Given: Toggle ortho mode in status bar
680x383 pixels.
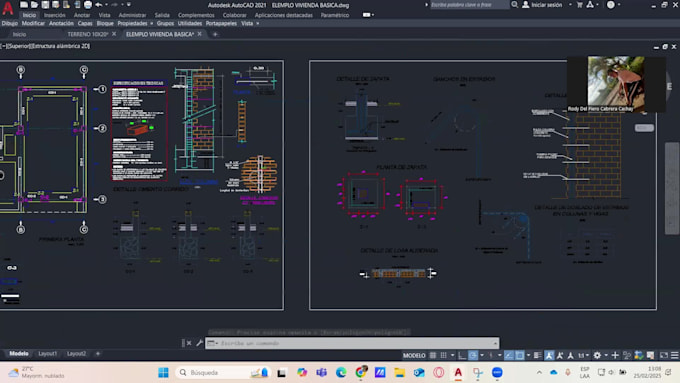Looking at the screenshot, I should pos(462,355).
